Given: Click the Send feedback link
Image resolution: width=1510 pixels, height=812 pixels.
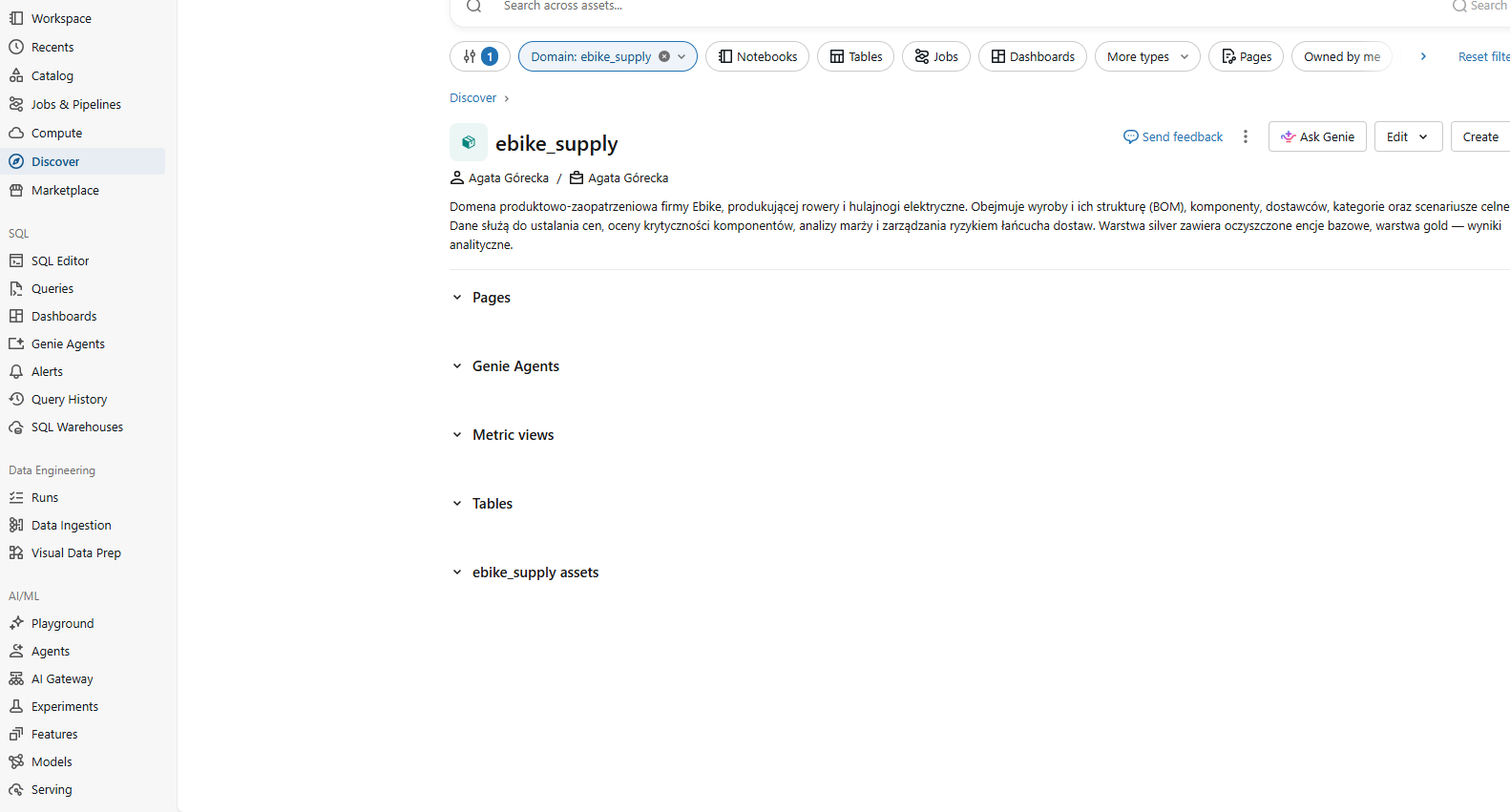Looking at the screenshot, I should (1173, 136).
